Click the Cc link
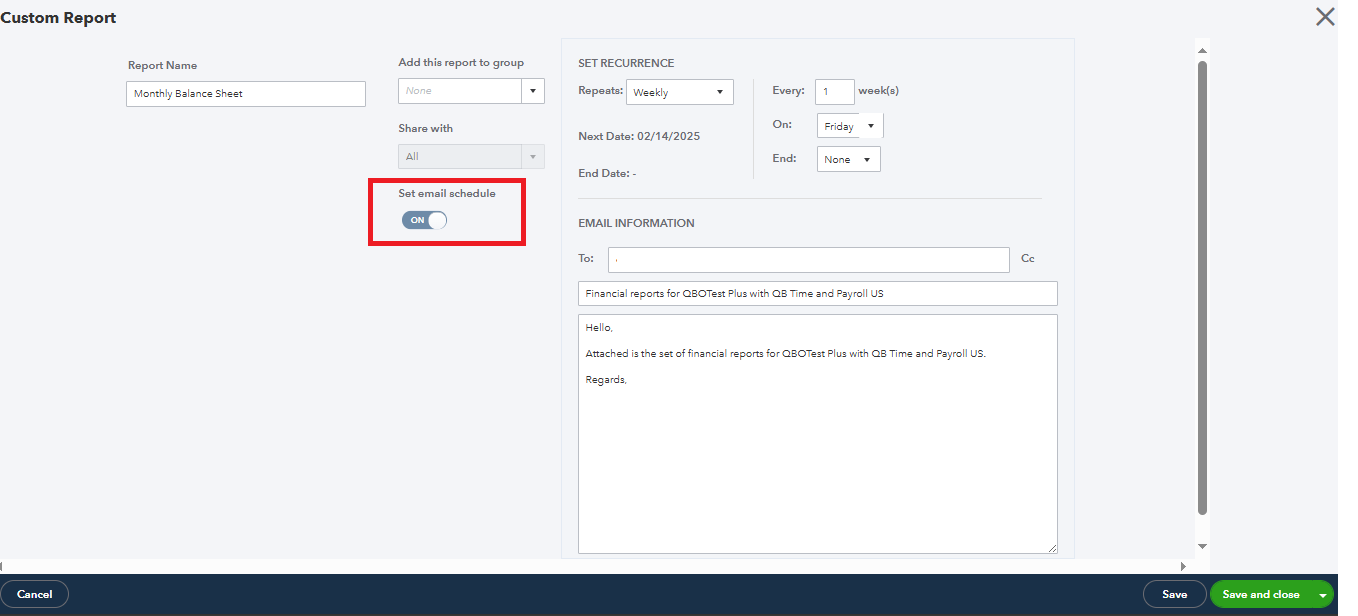1358x616 pixels. pos(1028,259)
